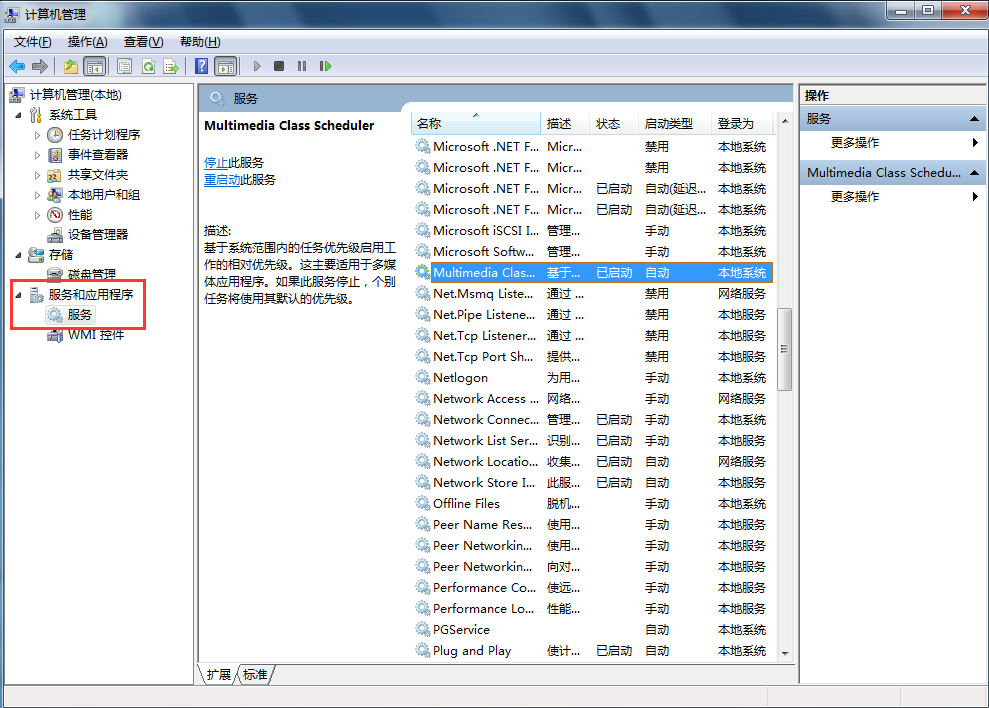The image size is (989, 708).
Task: Click the Restart service toolbar icon
Action: (324, 66)
